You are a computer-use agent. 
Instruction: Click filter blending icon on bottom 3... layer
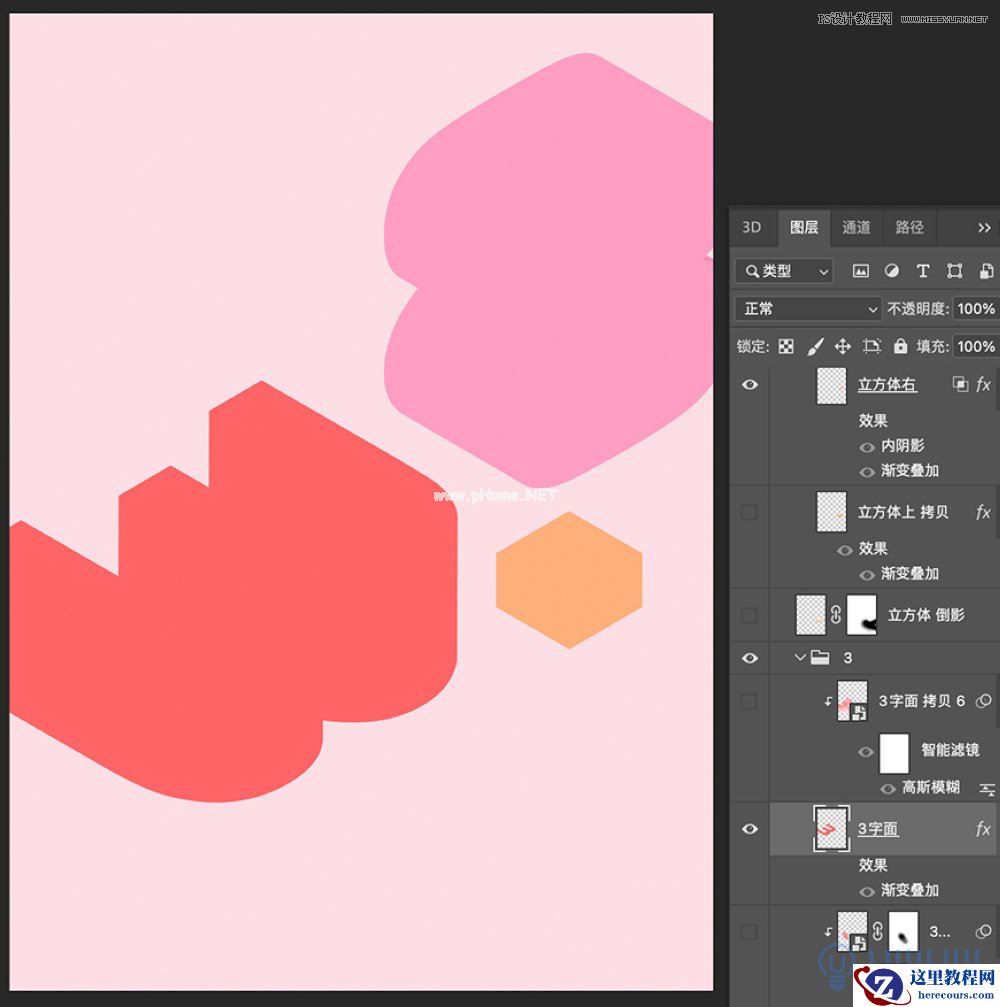(983, 932)
